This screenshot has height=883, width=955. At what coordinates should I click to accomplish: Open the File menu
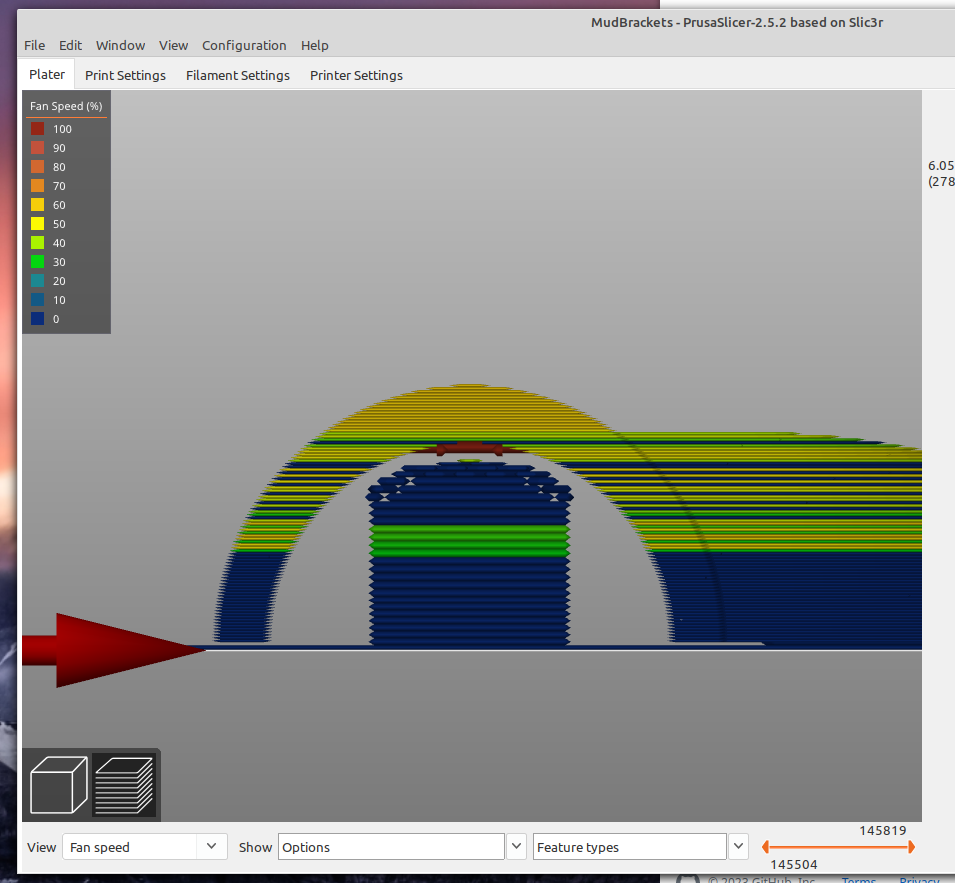(34, 45)
